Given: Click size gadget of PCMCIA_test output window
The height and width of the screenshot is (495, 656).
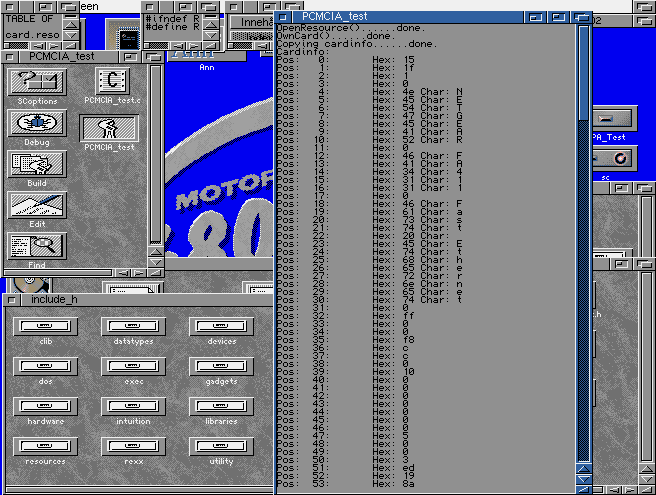Looking at the screenshot, I should click(x=584, y=489).
